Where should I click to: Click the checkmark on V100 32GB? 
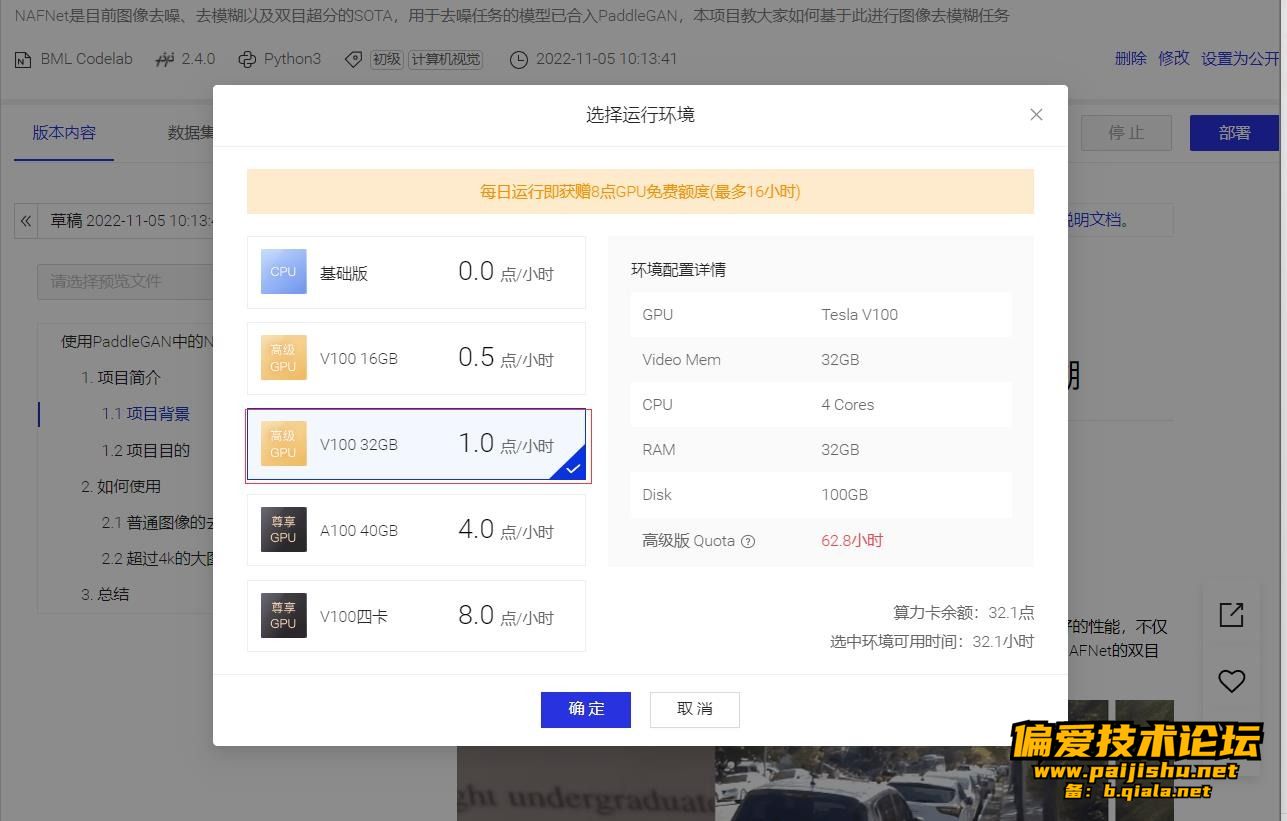[x=573, y=467]
